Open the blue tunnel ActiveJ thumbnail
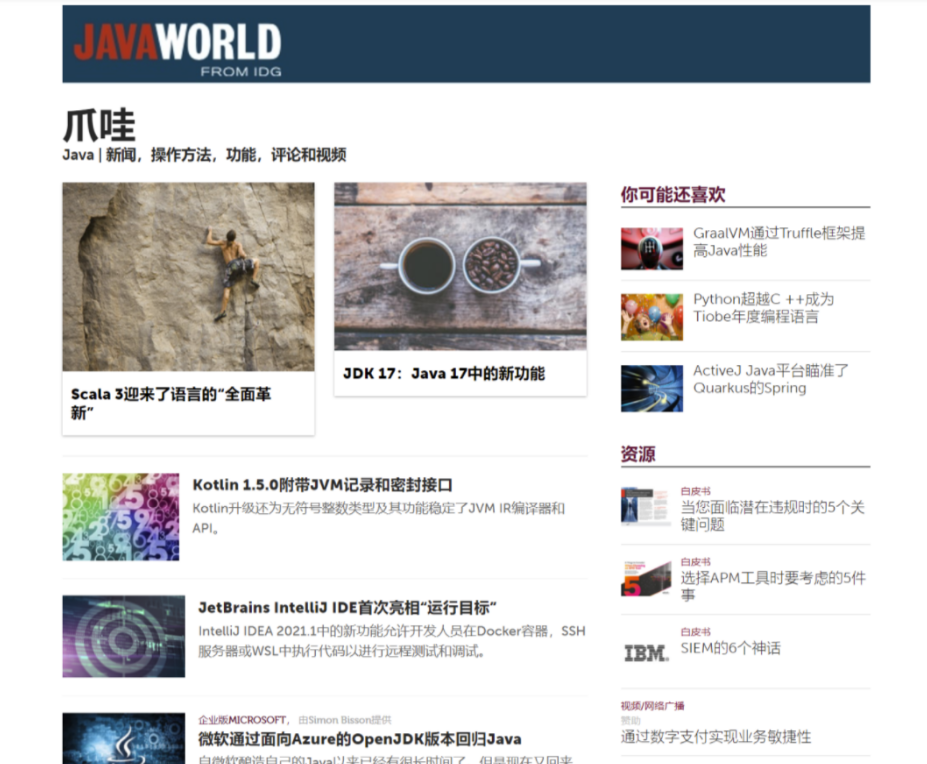 [652, 389]
